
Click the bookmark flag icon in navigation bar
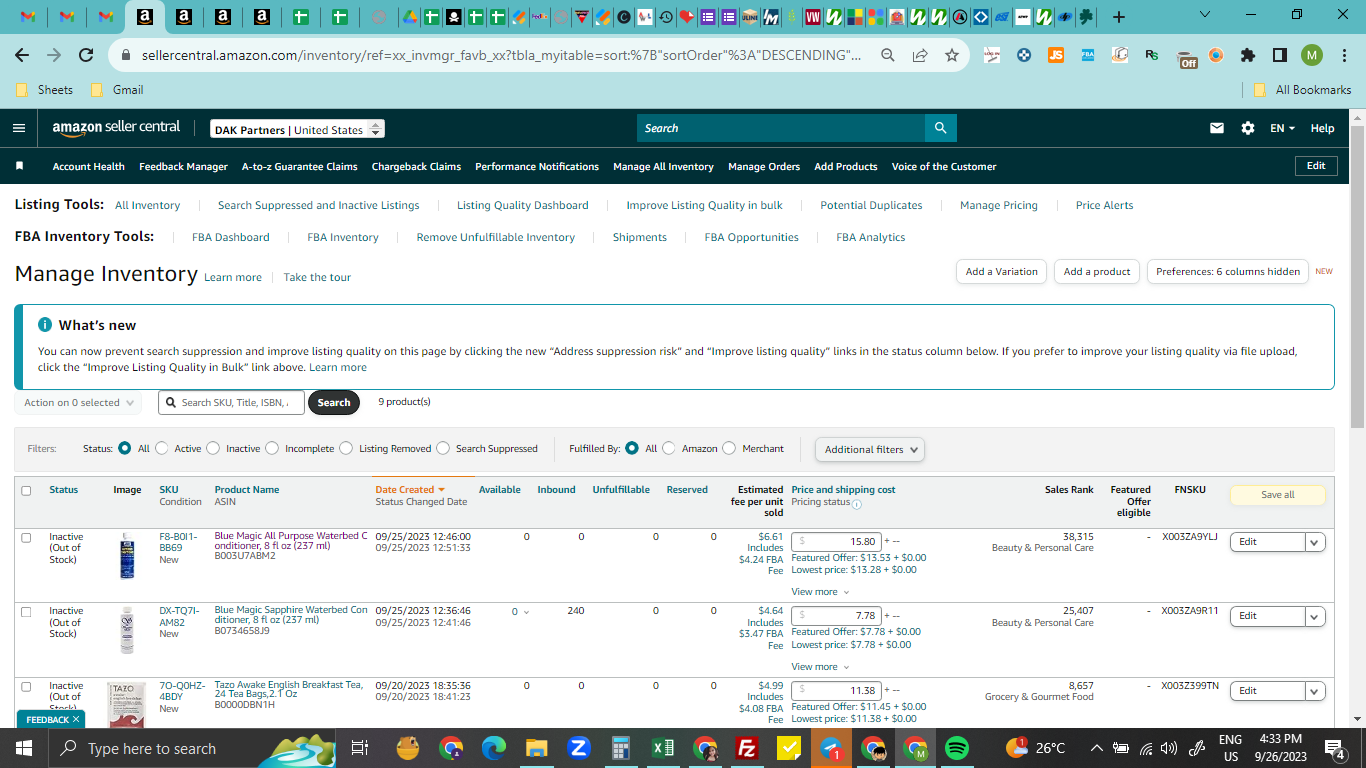pyautogui.click(x=19, y=166)
